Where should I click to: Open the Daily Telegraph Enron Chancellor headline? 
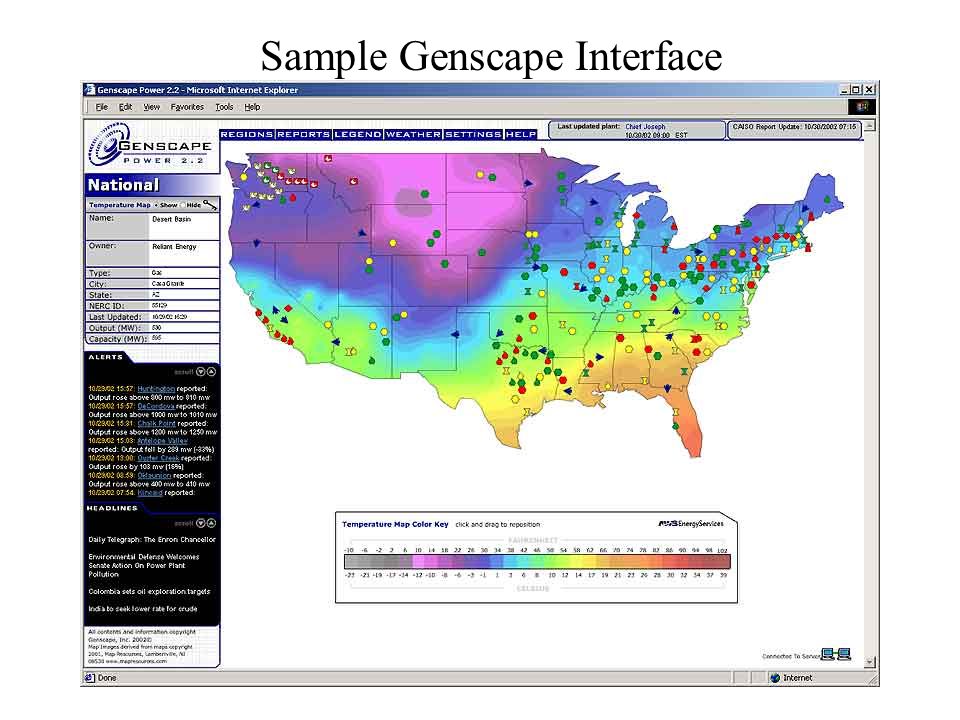coord(152,539)
